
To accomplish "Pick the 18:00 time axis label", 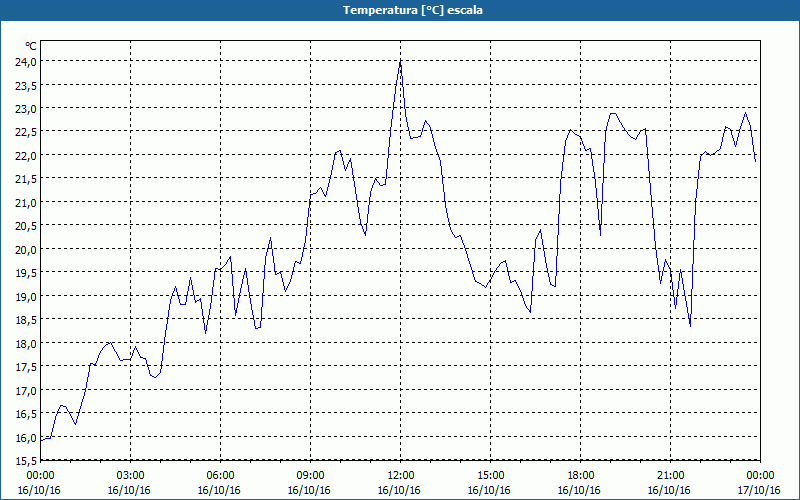I will (x=581, y=476).
